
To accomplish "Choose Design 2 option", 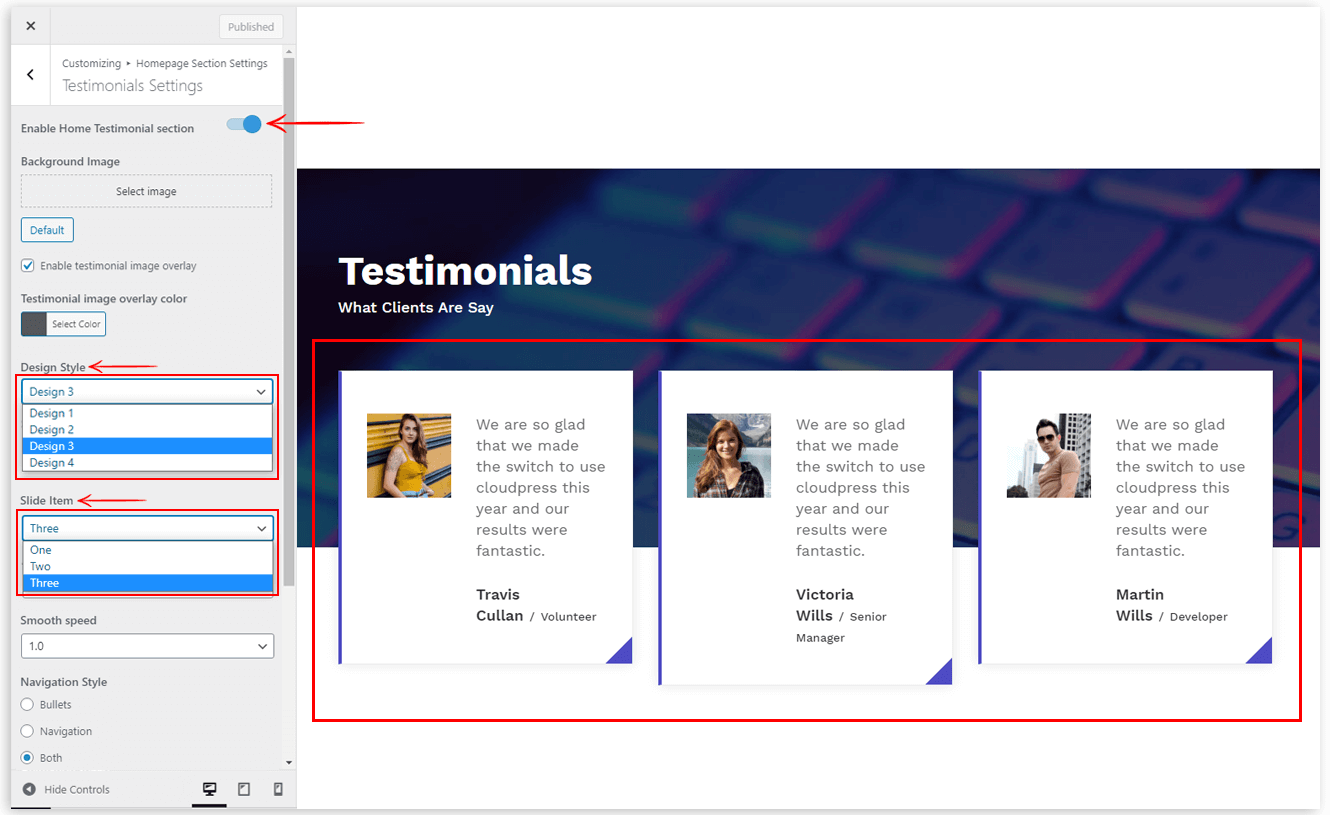I will point(147,430).
